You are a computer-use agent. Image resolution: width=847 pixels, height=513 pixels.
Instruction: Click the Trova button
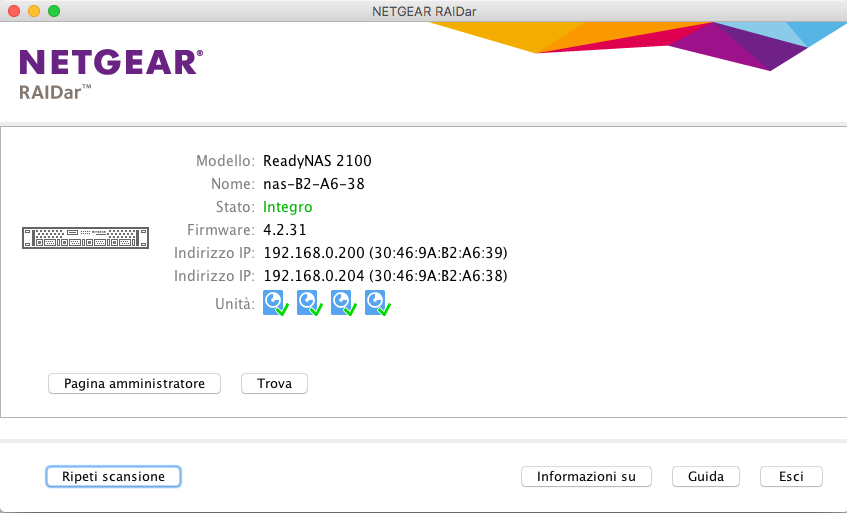coord(274,383)
